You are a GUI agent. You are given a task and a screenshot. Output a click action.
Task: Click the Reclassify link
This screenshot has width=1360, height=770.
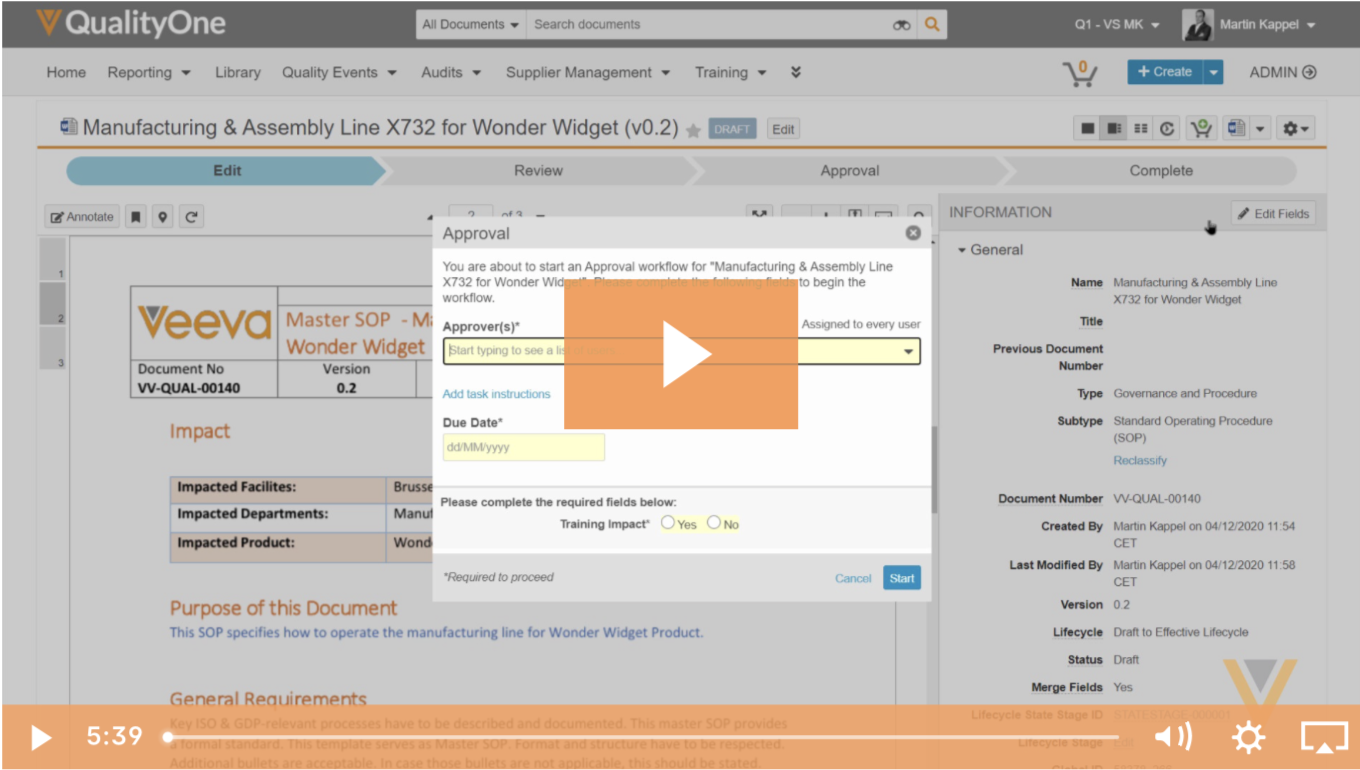pos(1140,461)
